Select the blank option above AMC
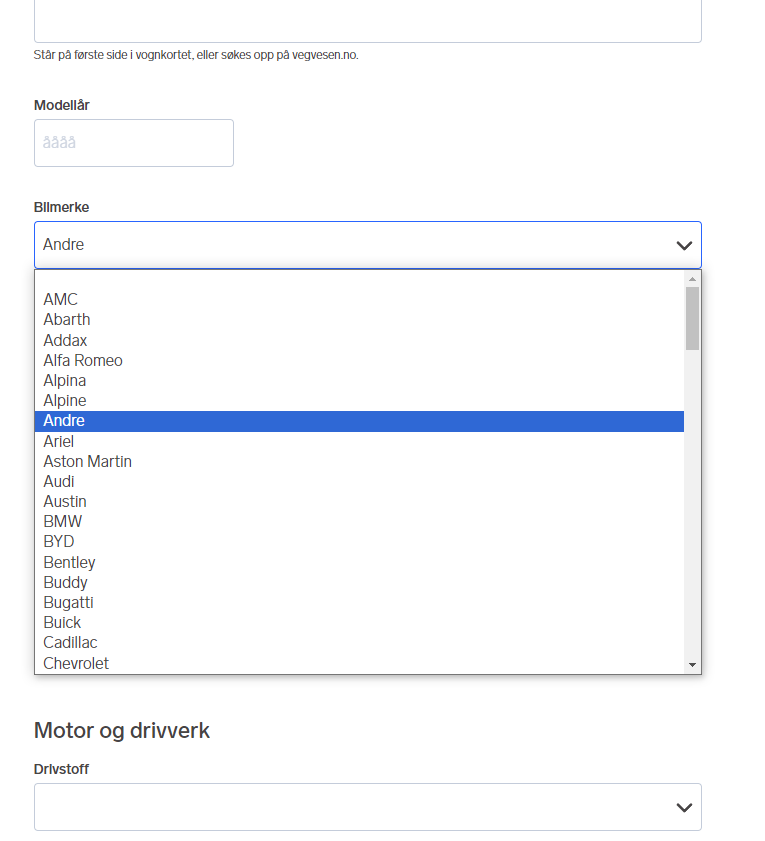This screenshot has height=841, width=765. (x=359, y=280)
